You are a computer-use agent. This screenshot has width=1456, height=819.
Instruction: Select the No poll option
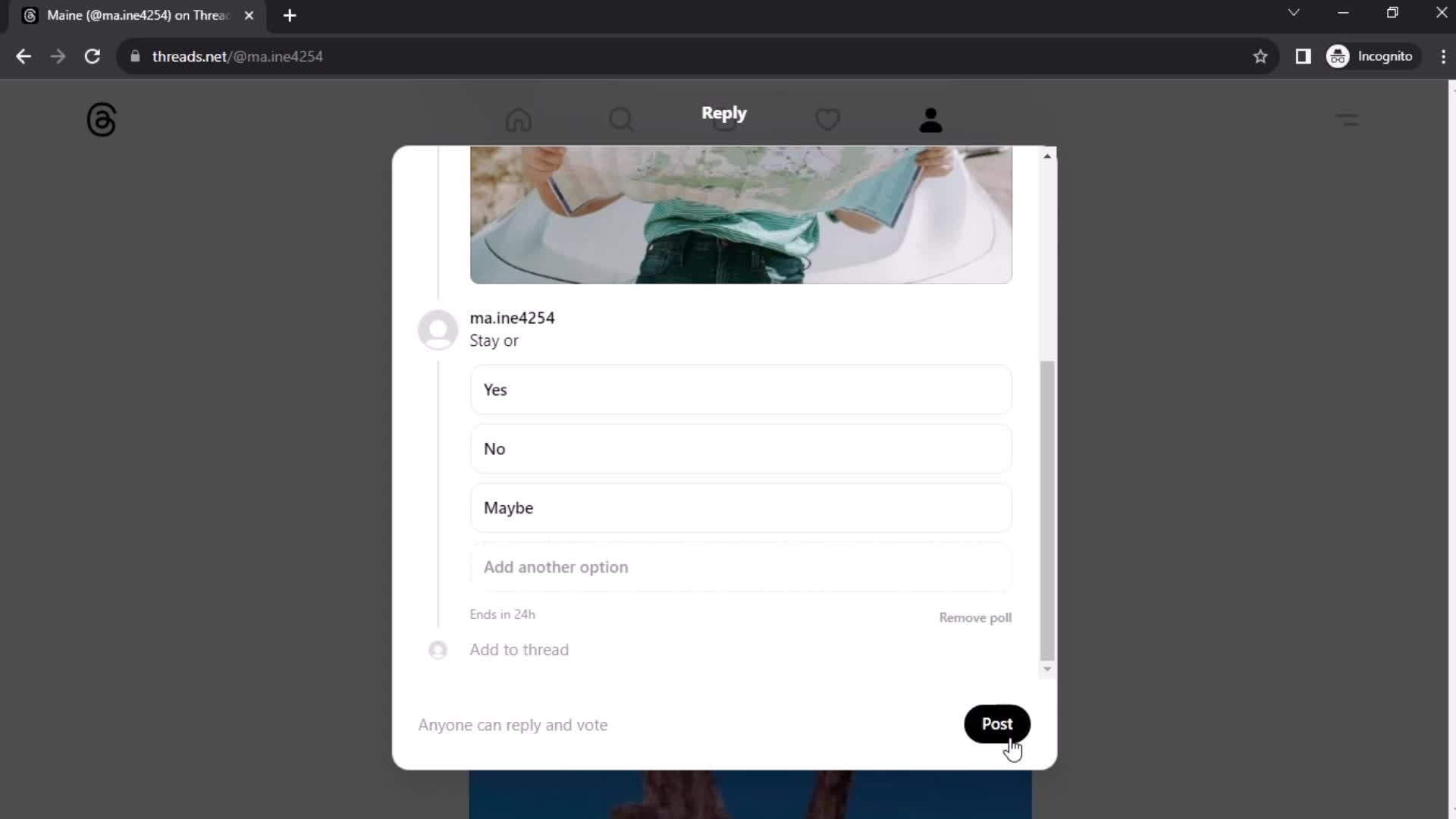click(740, 448)
